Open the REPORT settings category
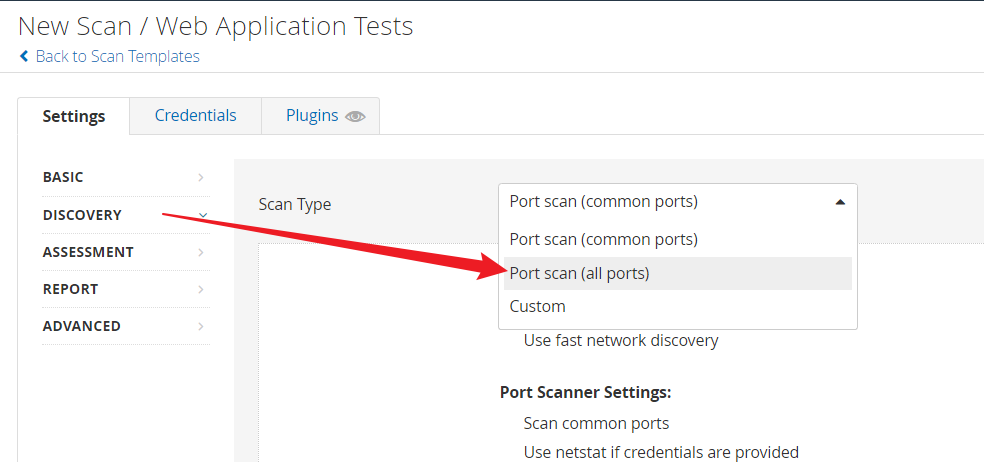984x462 pixels. [x=70, y=289]
